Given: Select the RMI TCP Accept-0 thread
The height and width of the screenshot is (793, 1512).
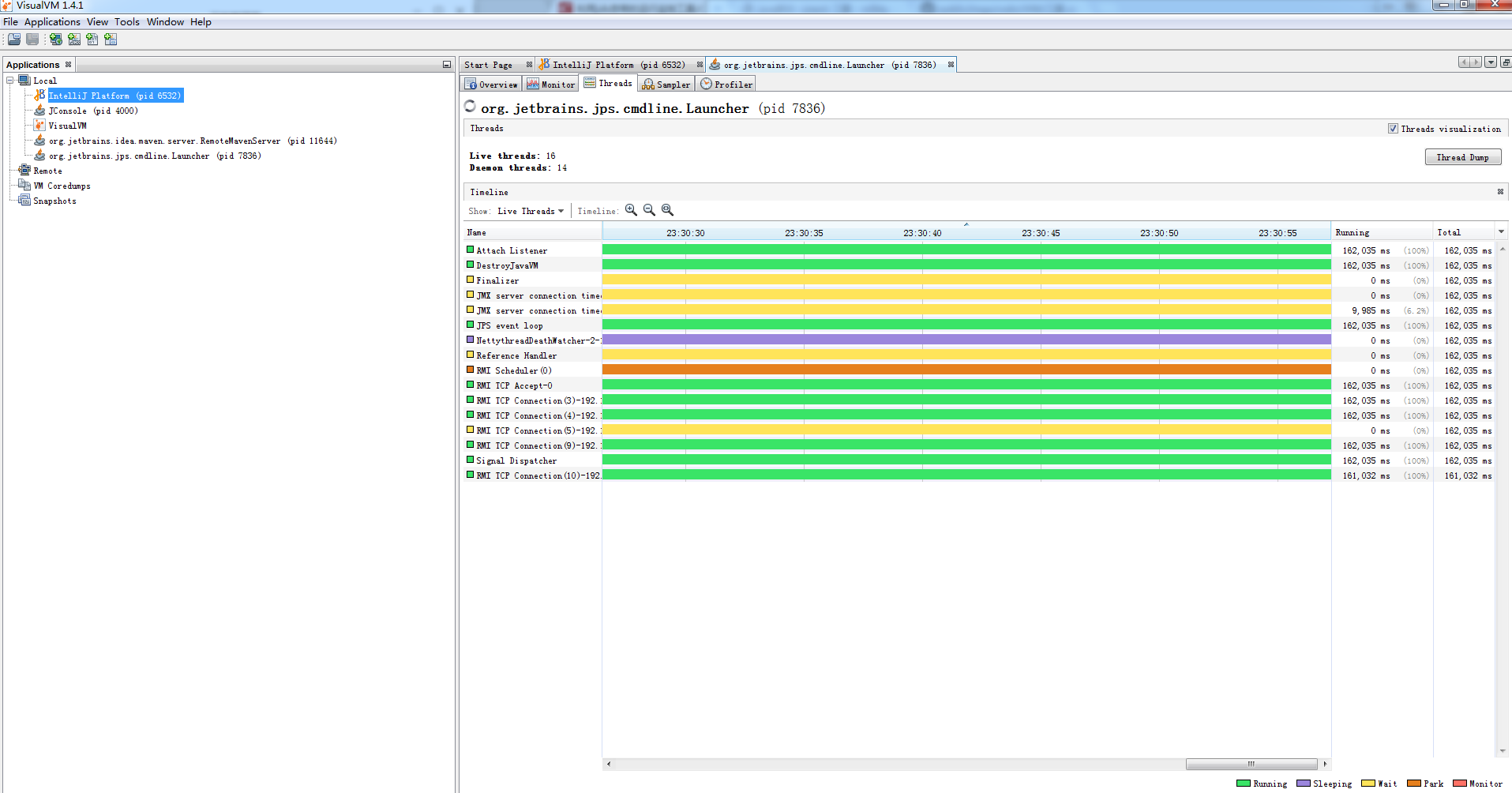Looking at the screenshot, I should tap(977, 385).
